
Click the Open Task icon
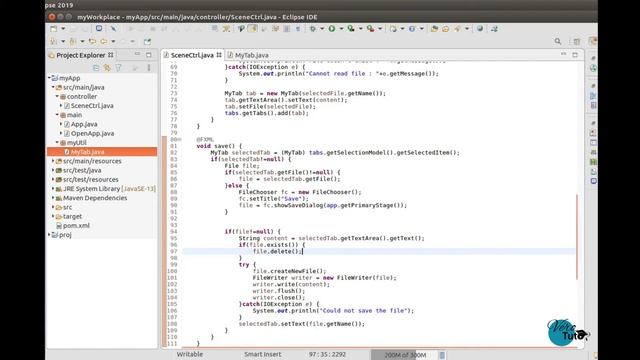coord(446,29)
